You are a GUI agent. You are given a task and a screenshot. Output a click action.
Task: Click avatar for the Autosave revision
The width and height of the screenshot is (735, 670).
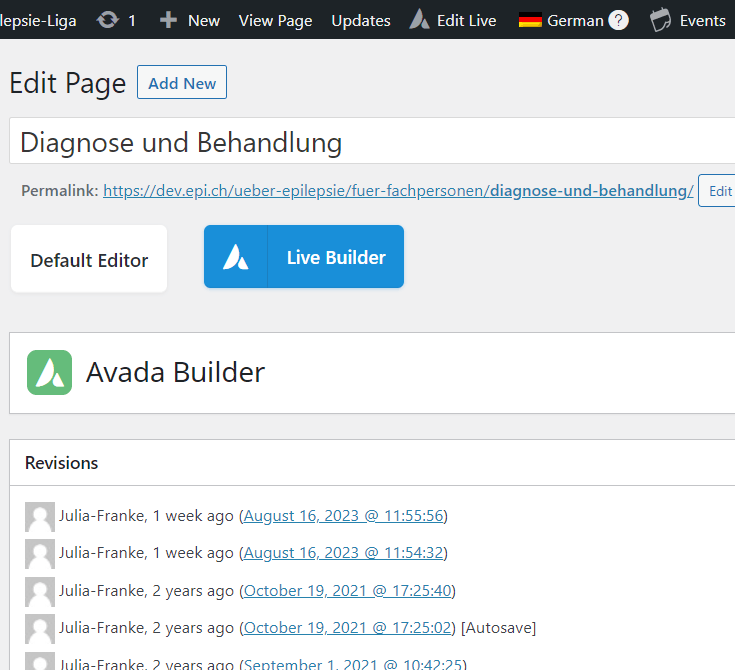[x=40, y=629]
